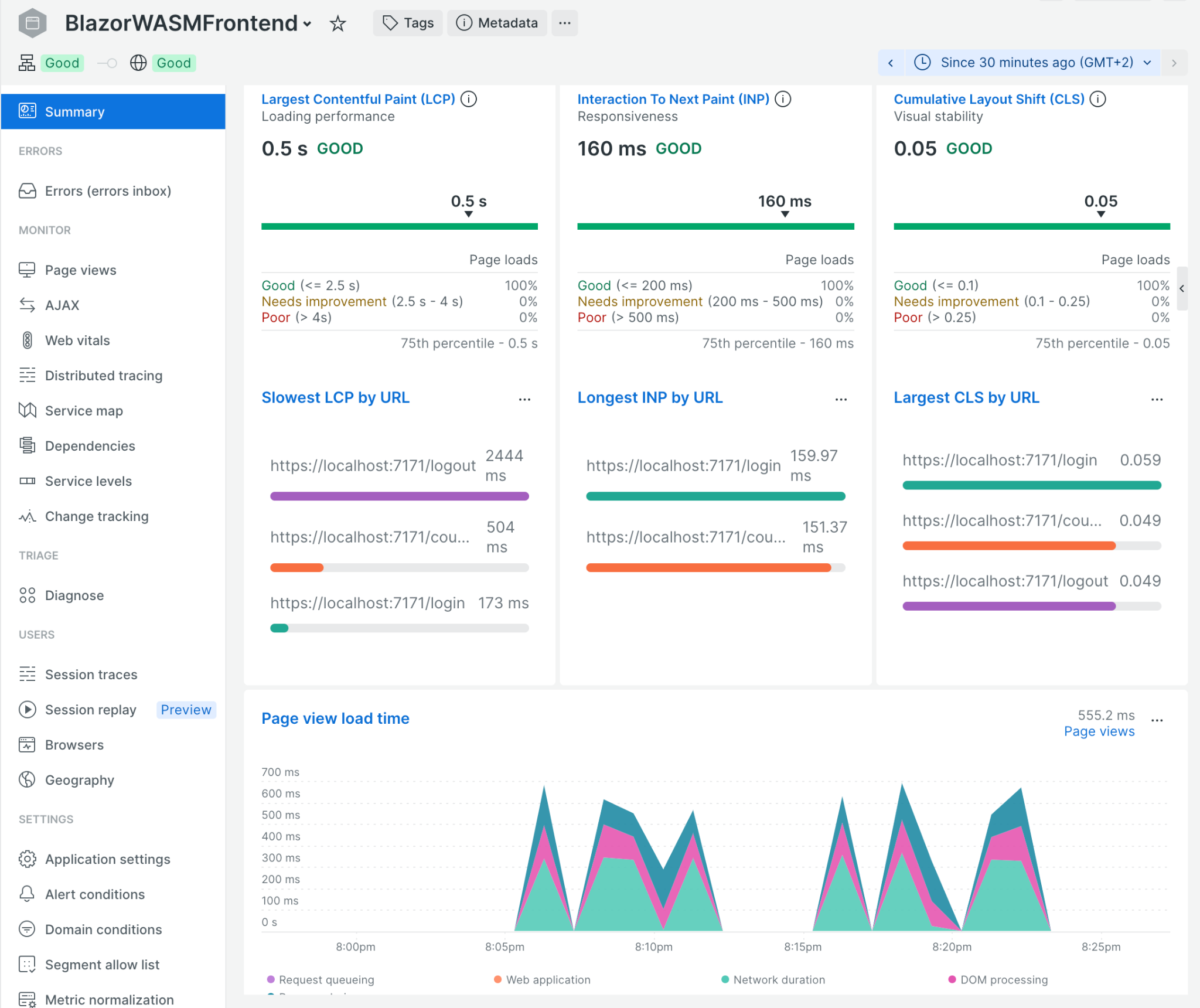The width and height of the screenshot is (1200, 1008).
Task: Click the entity hexagon icon beside title
Action: [32, 23]
